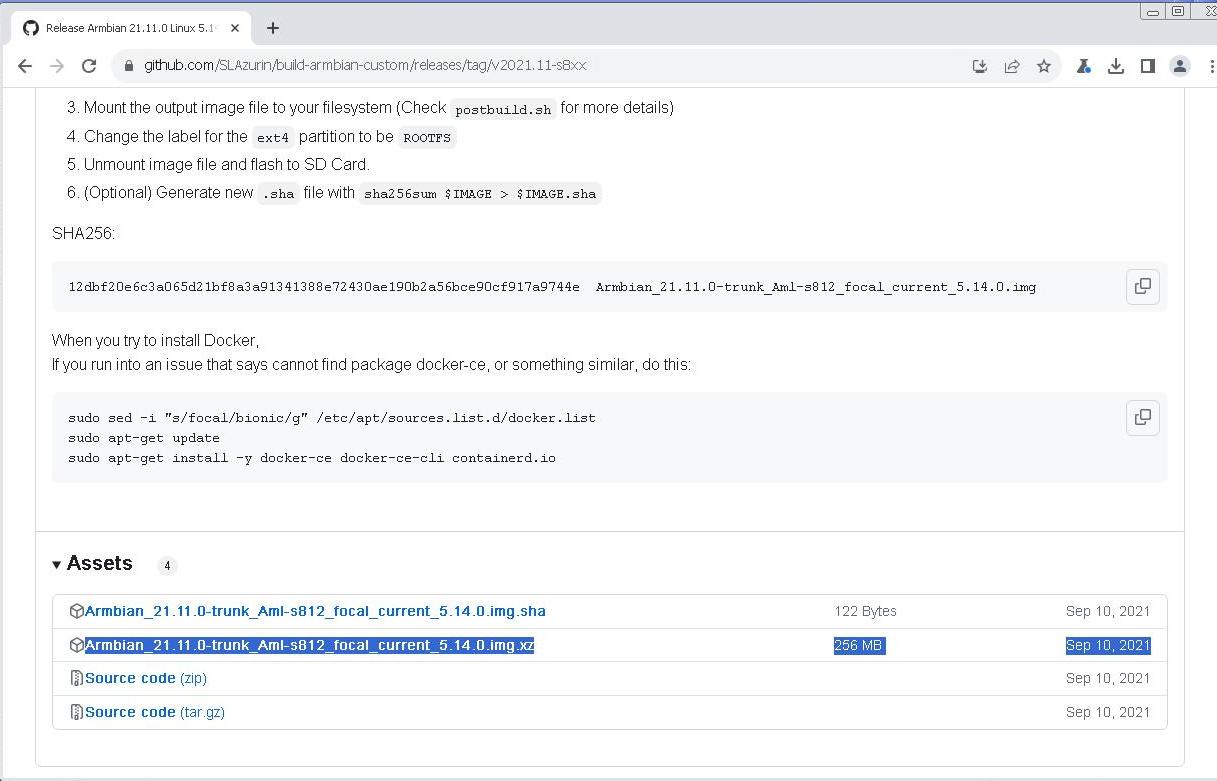The width and height of the screenshot is (1217, 781).
Task: Click the 122 Bytes size text
Action: 865,611
